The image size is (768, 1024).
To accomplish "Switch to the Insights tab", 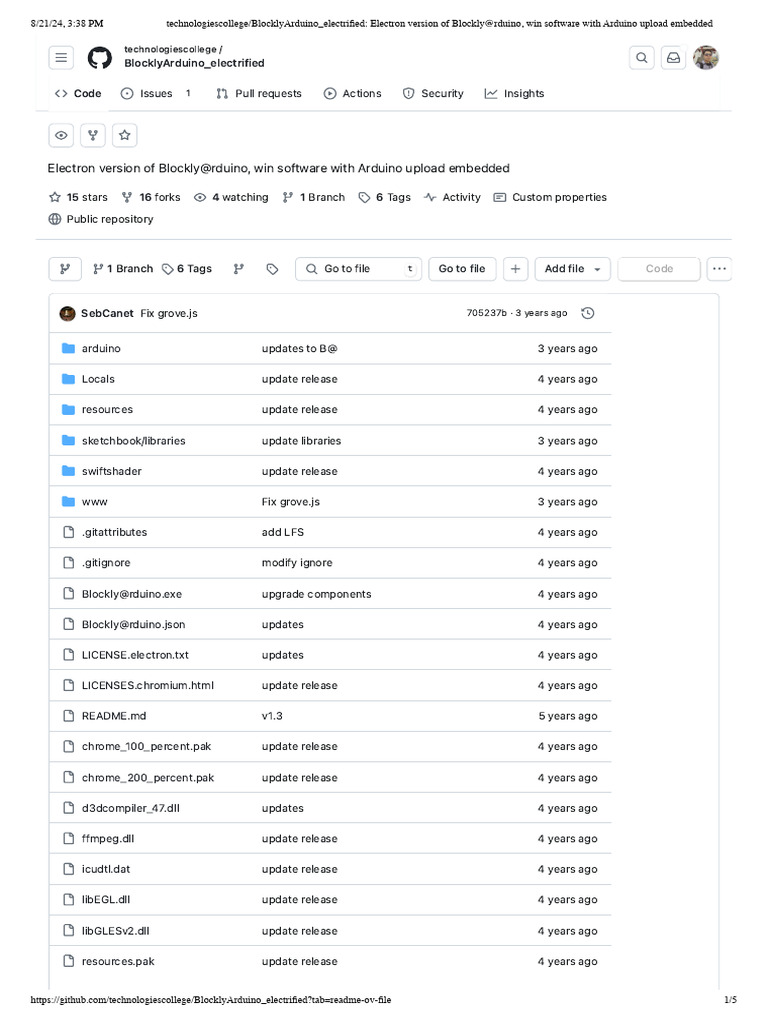I will coord(514,93).
